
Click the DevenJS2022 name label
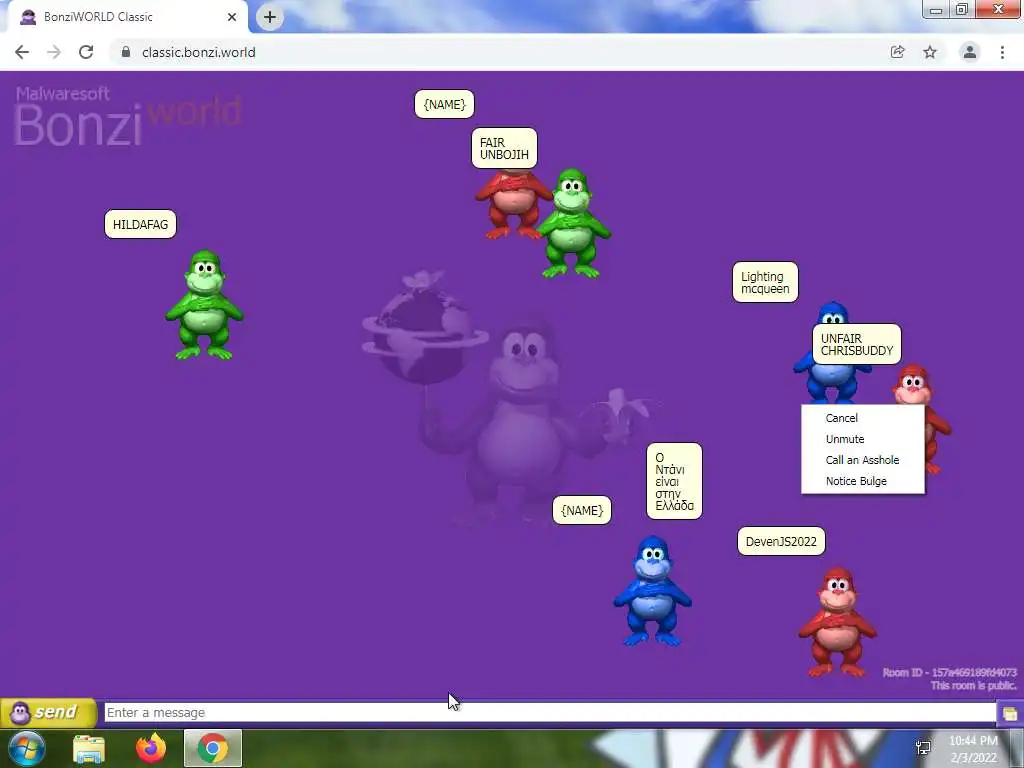[x=781, y=541]
